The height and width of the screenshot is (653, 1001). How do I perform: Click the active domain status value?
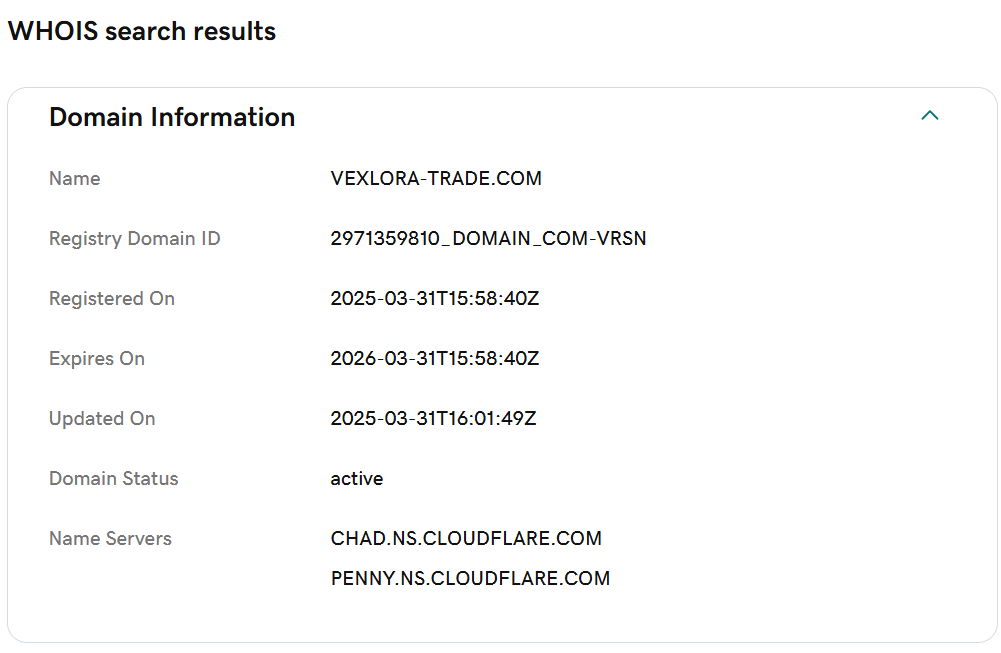click(x=357, y=479)
